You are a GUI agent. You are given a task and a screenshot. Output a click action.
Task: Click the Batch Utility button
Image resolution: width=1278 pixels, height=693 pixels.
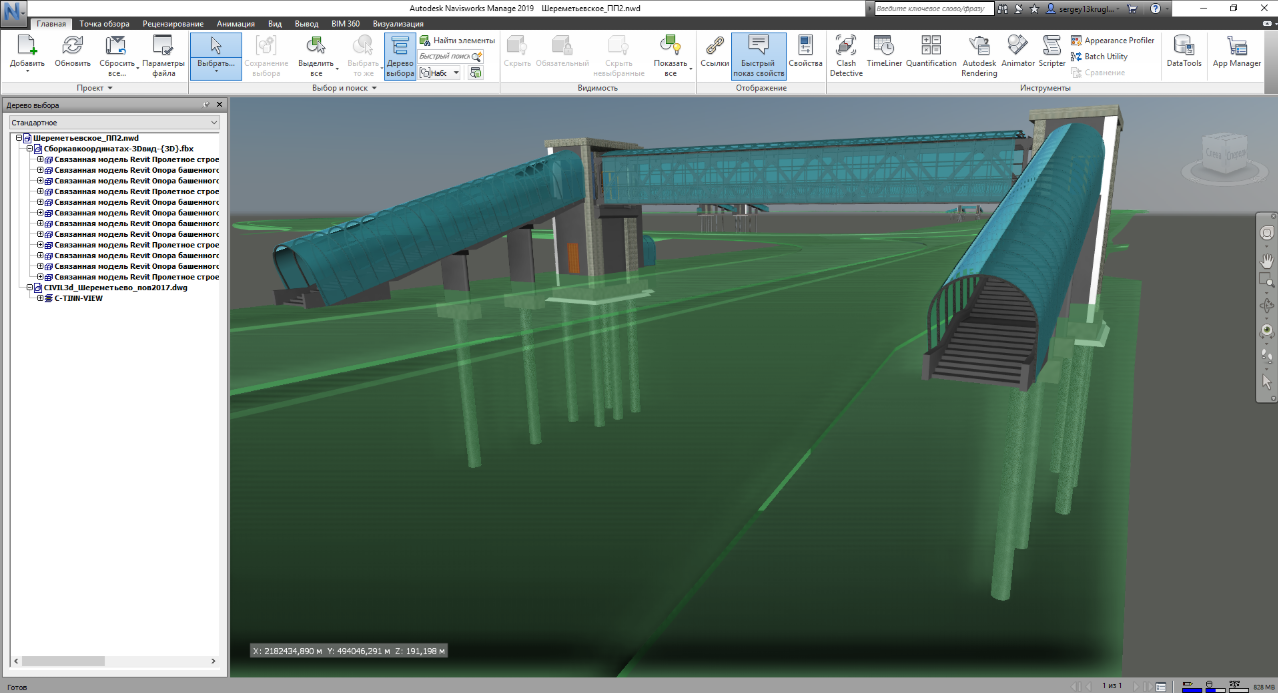(x=1105, y=56)
